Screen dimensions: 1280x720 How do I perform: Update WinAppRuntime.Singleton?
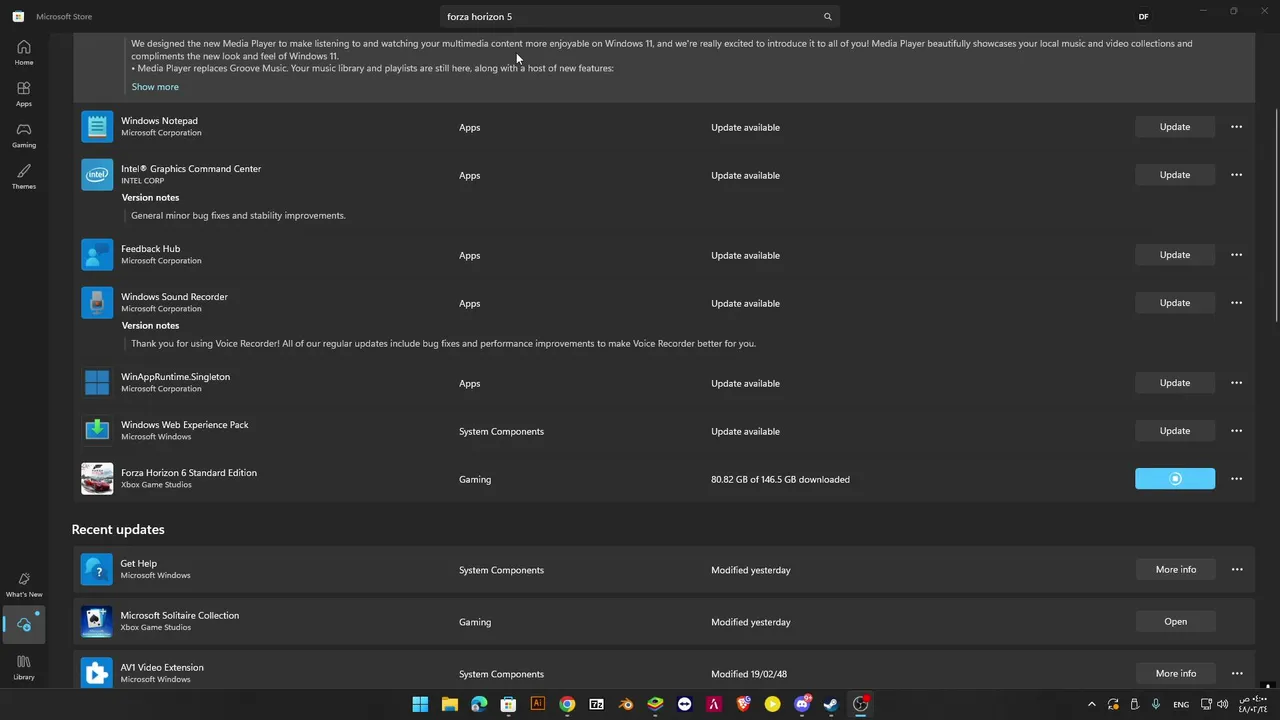[1175, 383]
